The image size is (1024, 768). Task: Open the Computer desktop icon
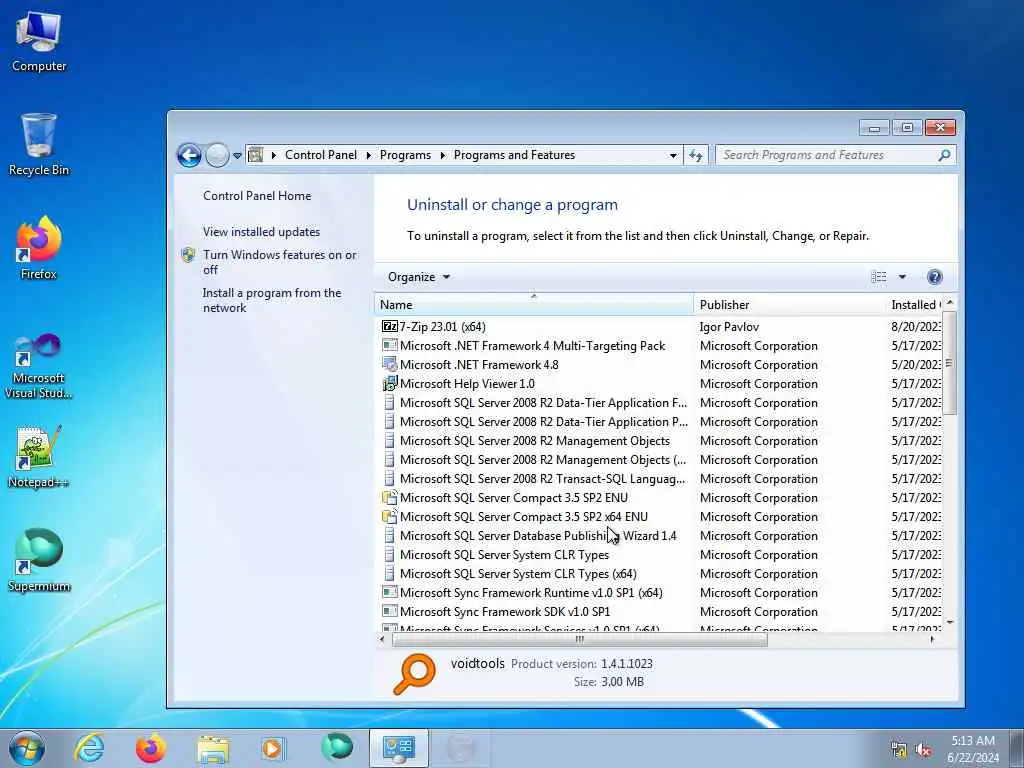pyautogui.click(x=39, y=40)
